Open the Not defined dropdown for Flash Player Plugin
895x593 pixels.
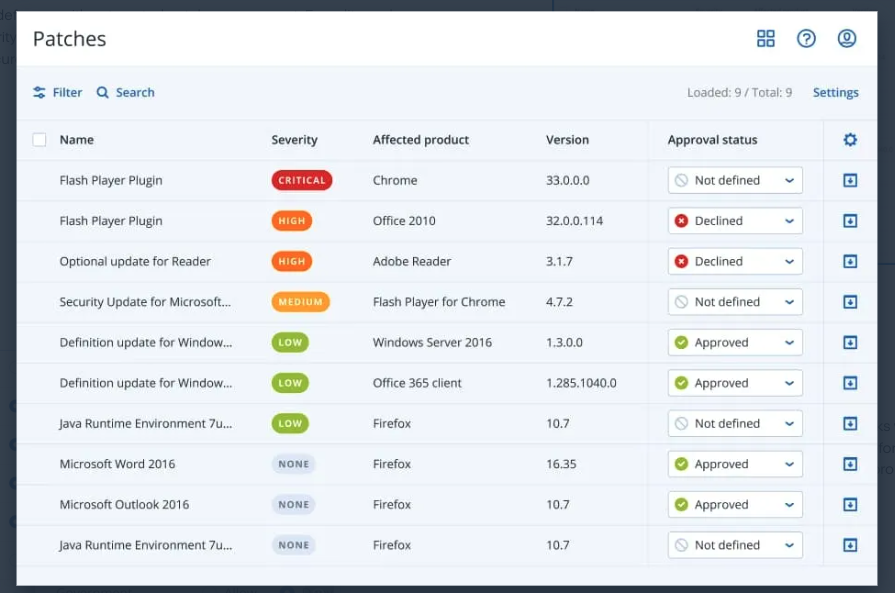[x=735, y=180]
